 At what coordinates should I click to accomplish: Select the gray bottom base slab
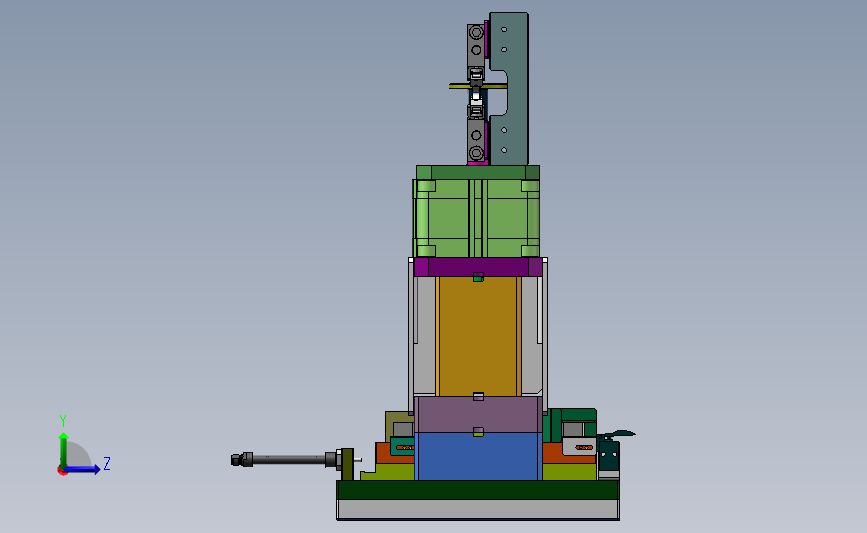[x=478, y=509]
